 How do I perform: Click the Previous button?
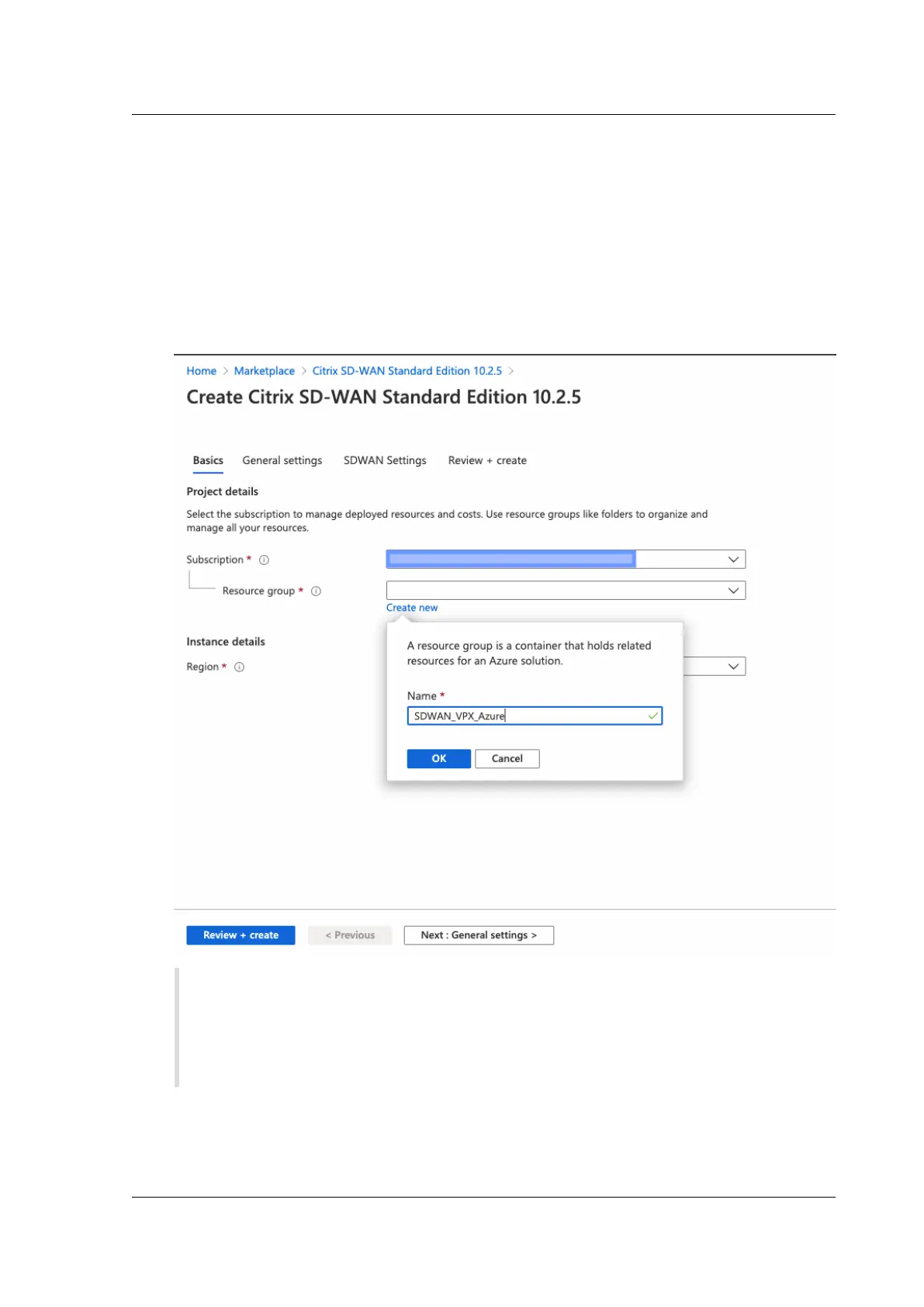click(350, 935)
